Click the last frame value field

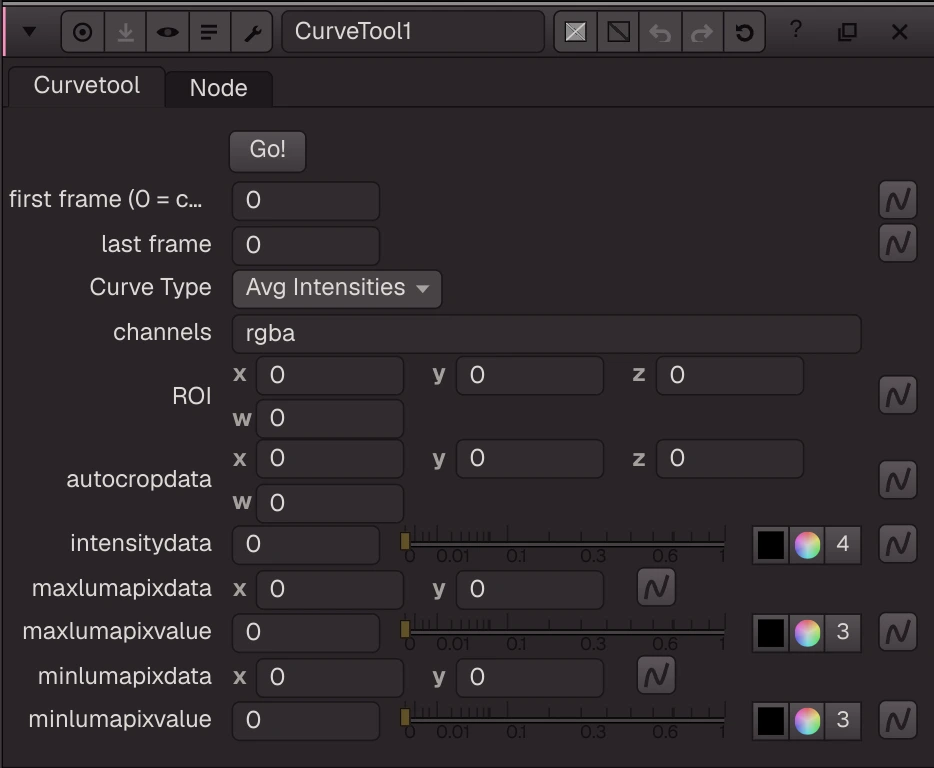click(x=306, y=245)
